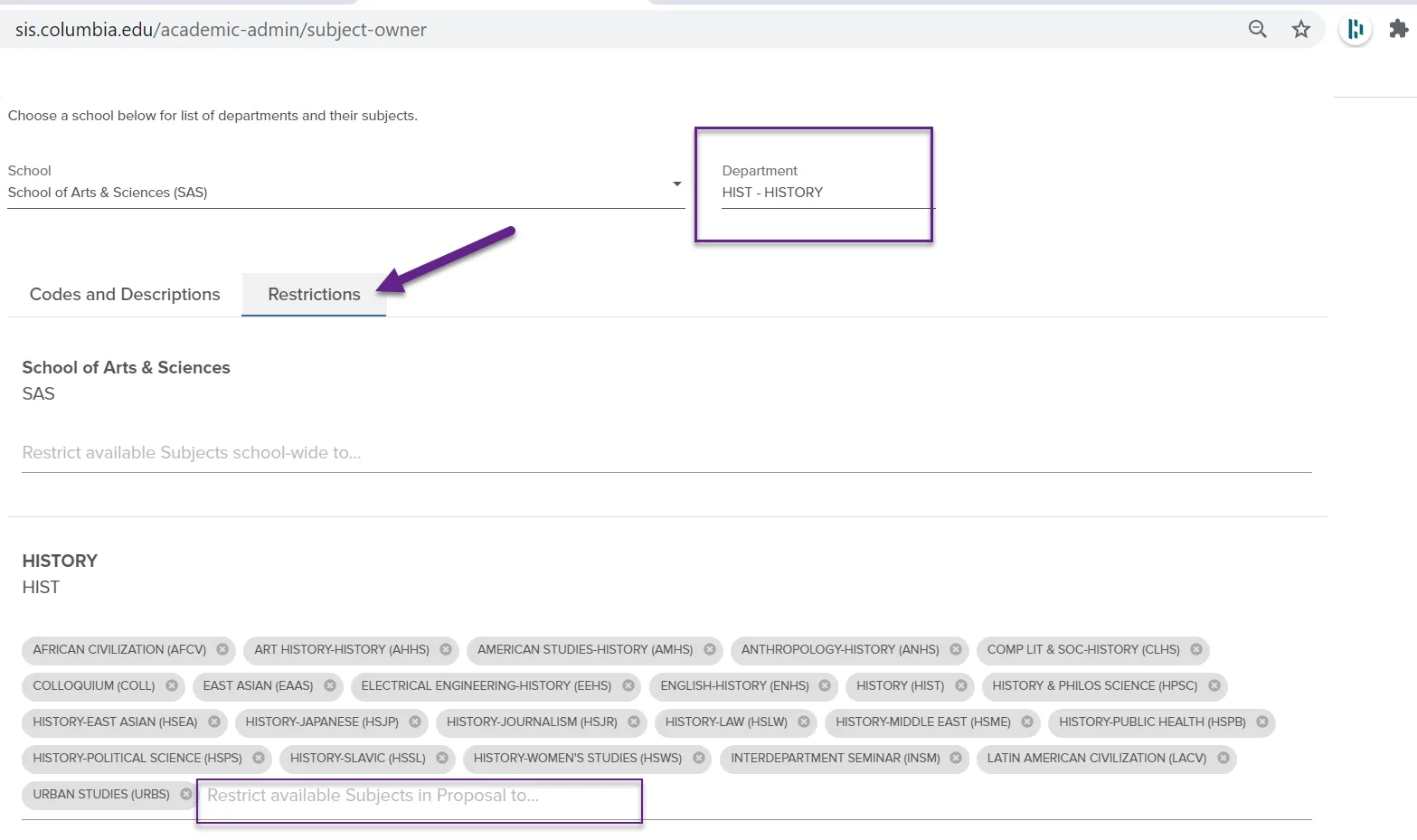Delete the HISTORY-LAW (HSLW) subject chip
The width and height of the screenshot is (1417, 840).
[x=804, y=722]
